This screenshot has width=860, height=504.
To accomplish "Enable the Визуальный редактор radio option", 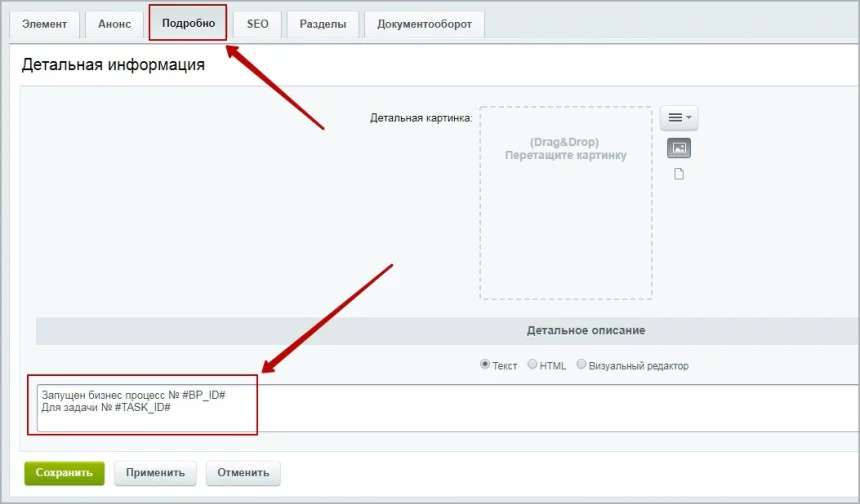I will [x=581, y=365].
